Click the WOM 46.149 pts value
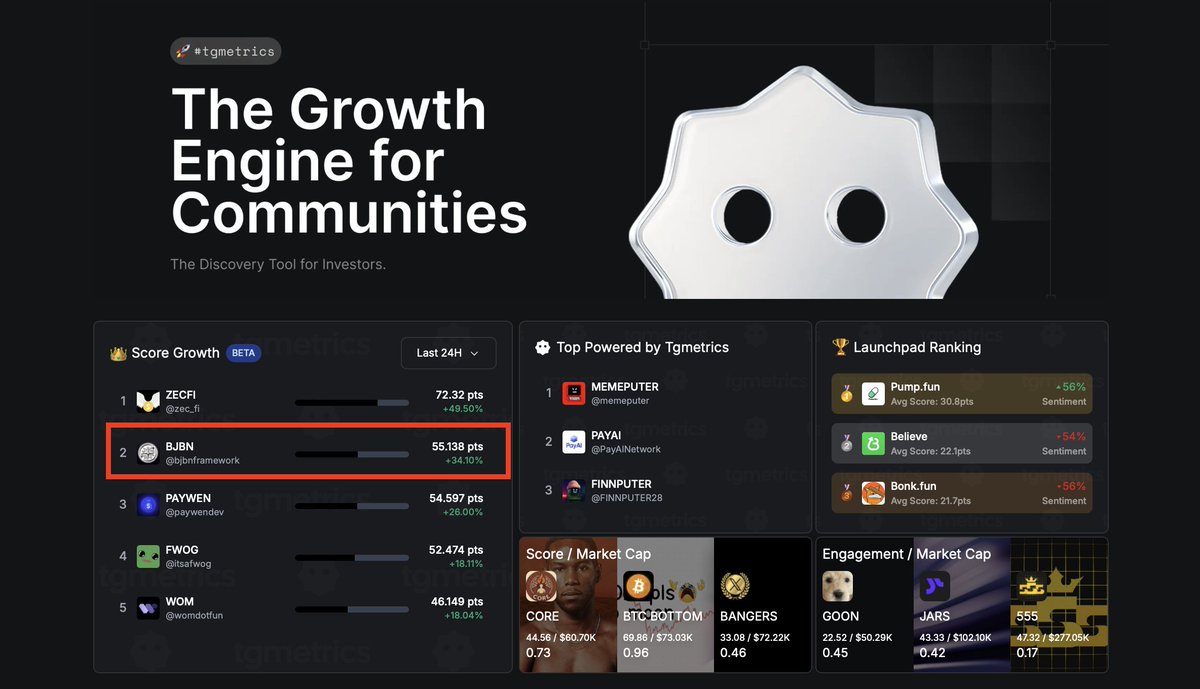The width and height of the screenshot is (1200, 689). tap(457, 602)
